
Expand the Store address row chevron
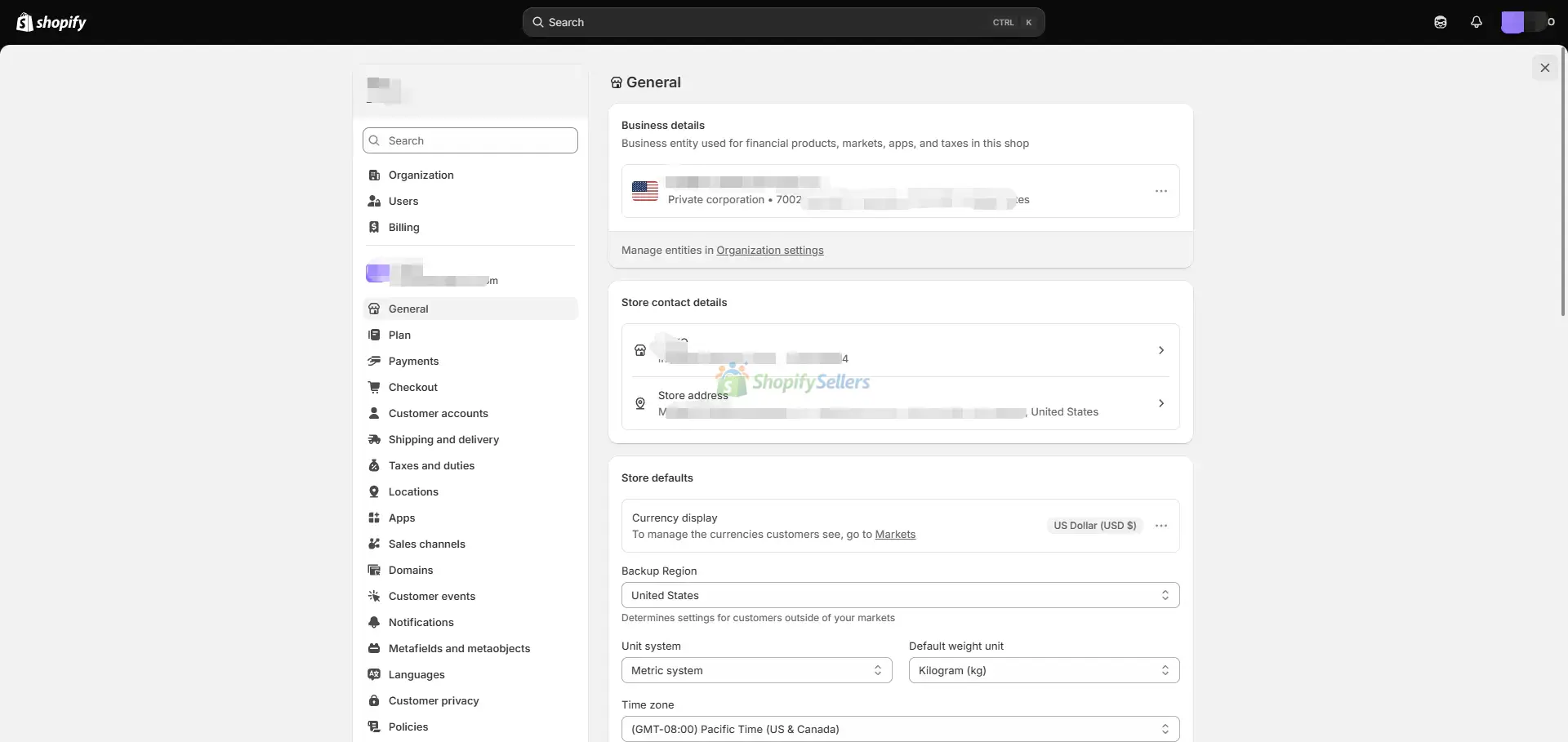[1161, 403]
